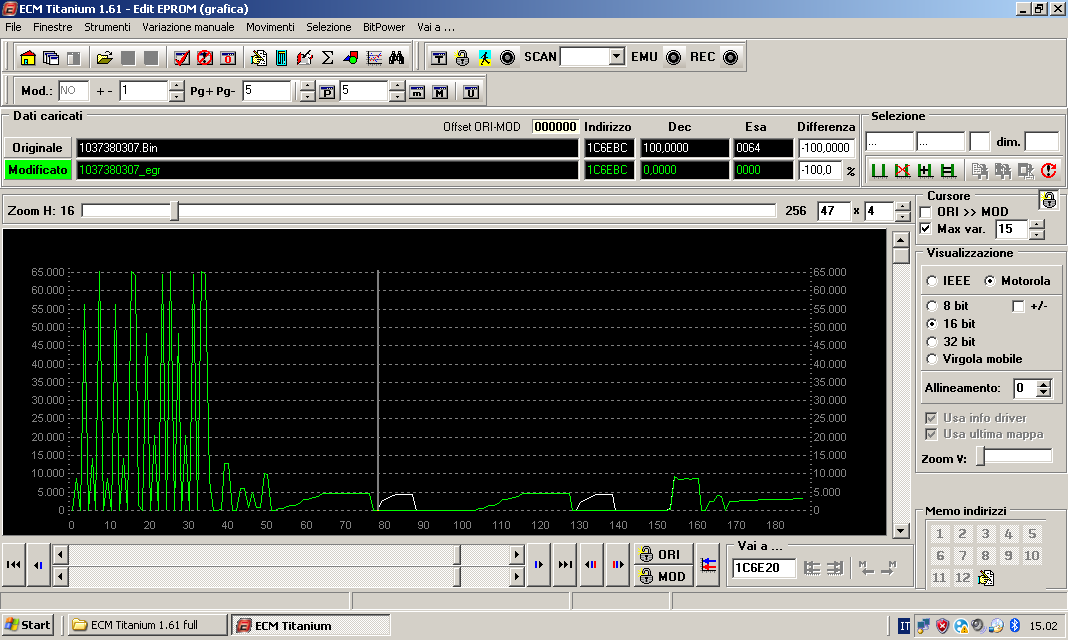
Task: Toggle the +/- sign checkbox
Action: [1018, 306]
